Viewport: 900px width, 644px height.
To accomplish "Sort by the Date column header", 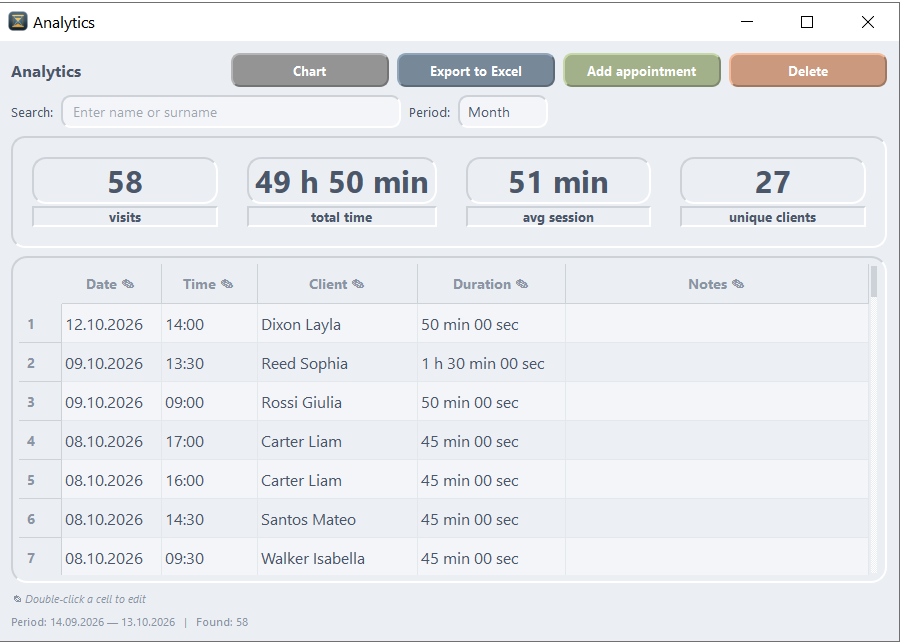I will pyautogui.click(x=111, y=284).
